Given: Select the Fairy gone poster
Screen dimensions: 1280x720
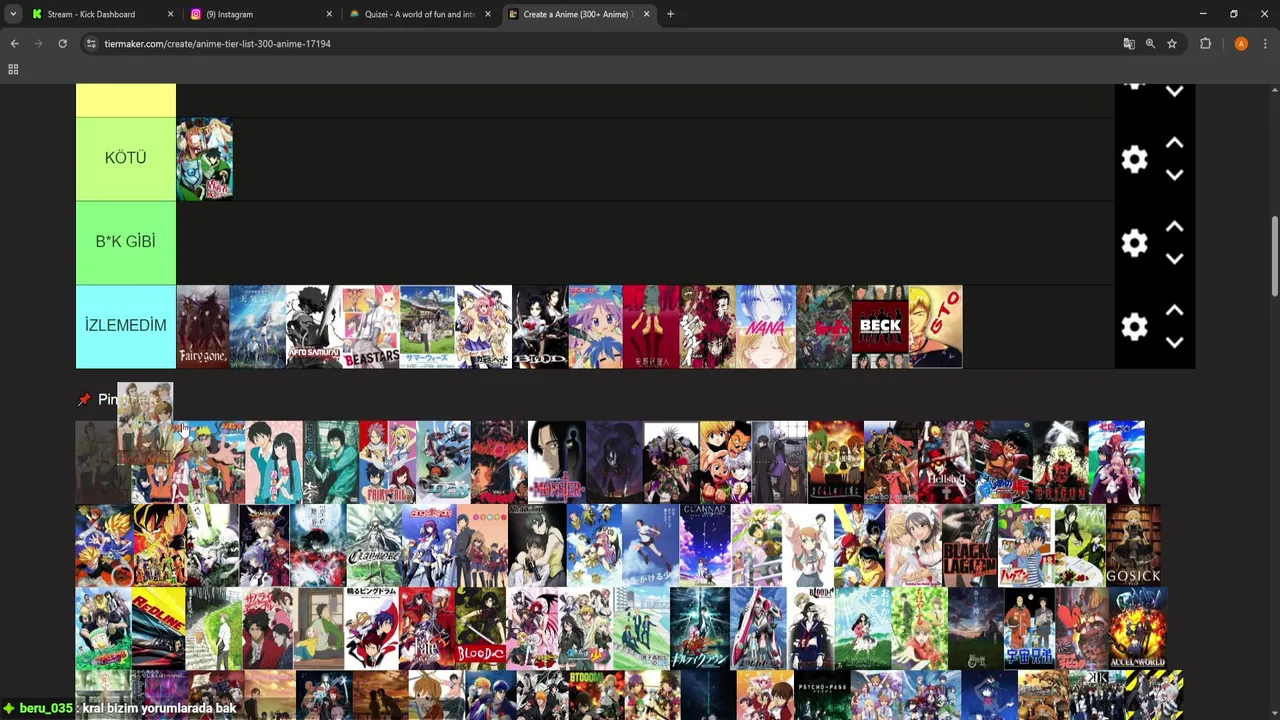Looking at the screenshot, I should point(204,327).
